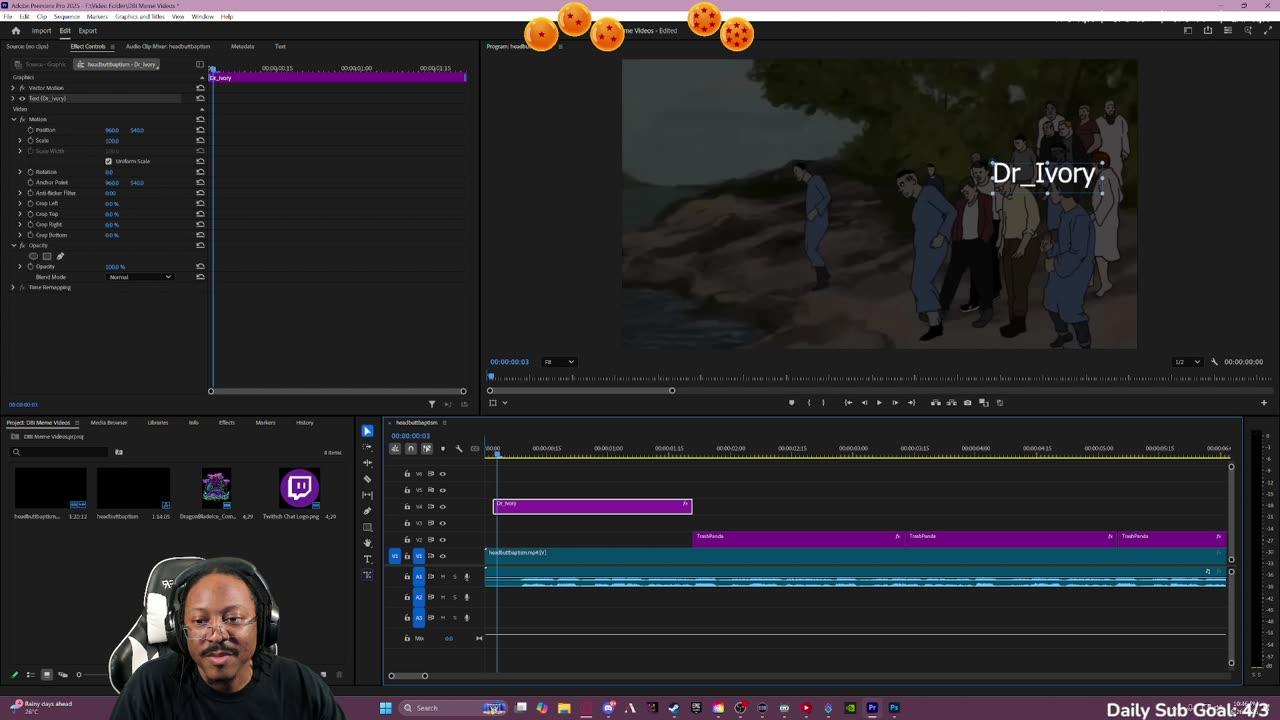Toggle V1 track output eye
This screenshot has width=1280, height=720.
[443, 556]
